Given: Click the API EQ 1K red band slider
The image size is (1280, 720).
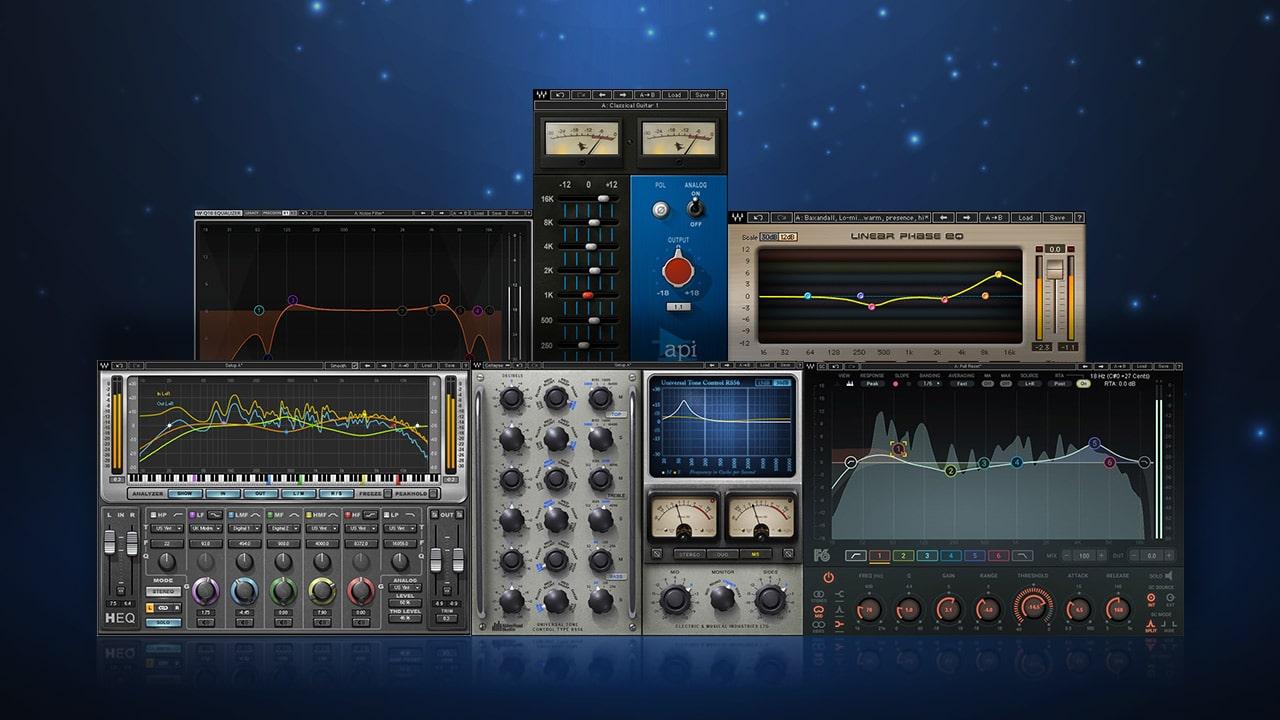Looking at the screenshot, I should point(588,296).
